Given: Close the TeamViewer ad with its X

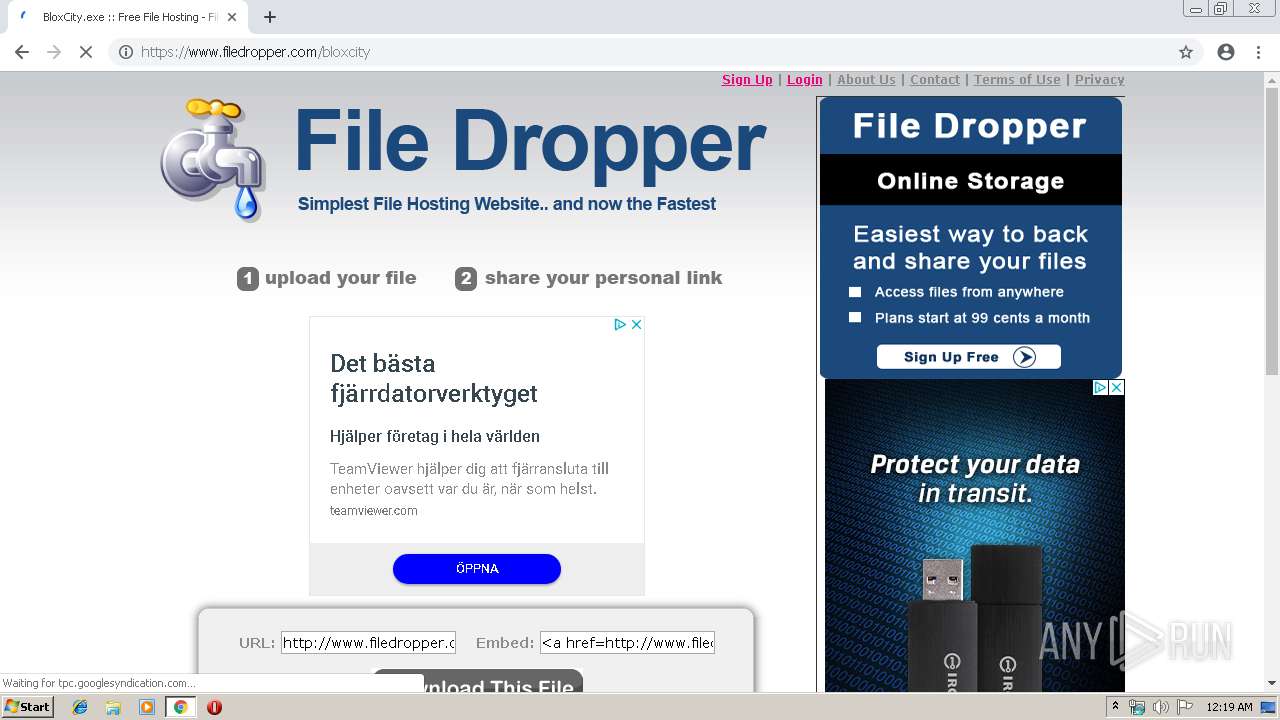Looking at the screenshot, I should (x=636, y=325).
